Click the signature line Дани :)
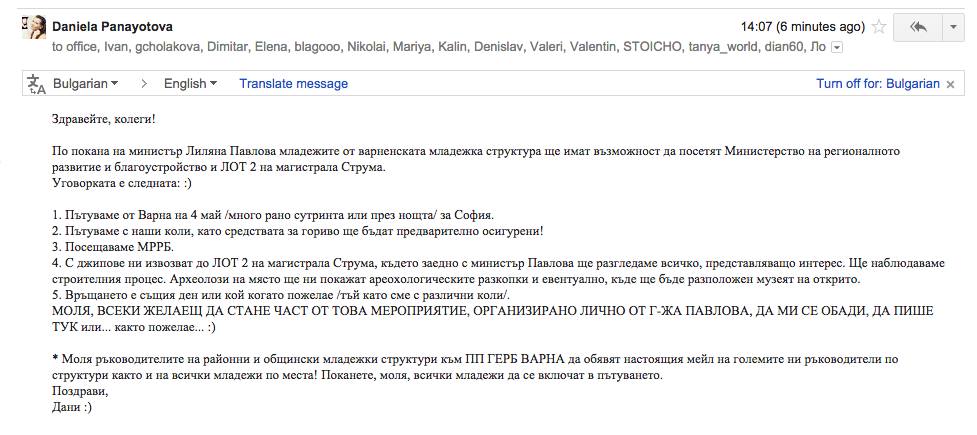 pos(72,408)
